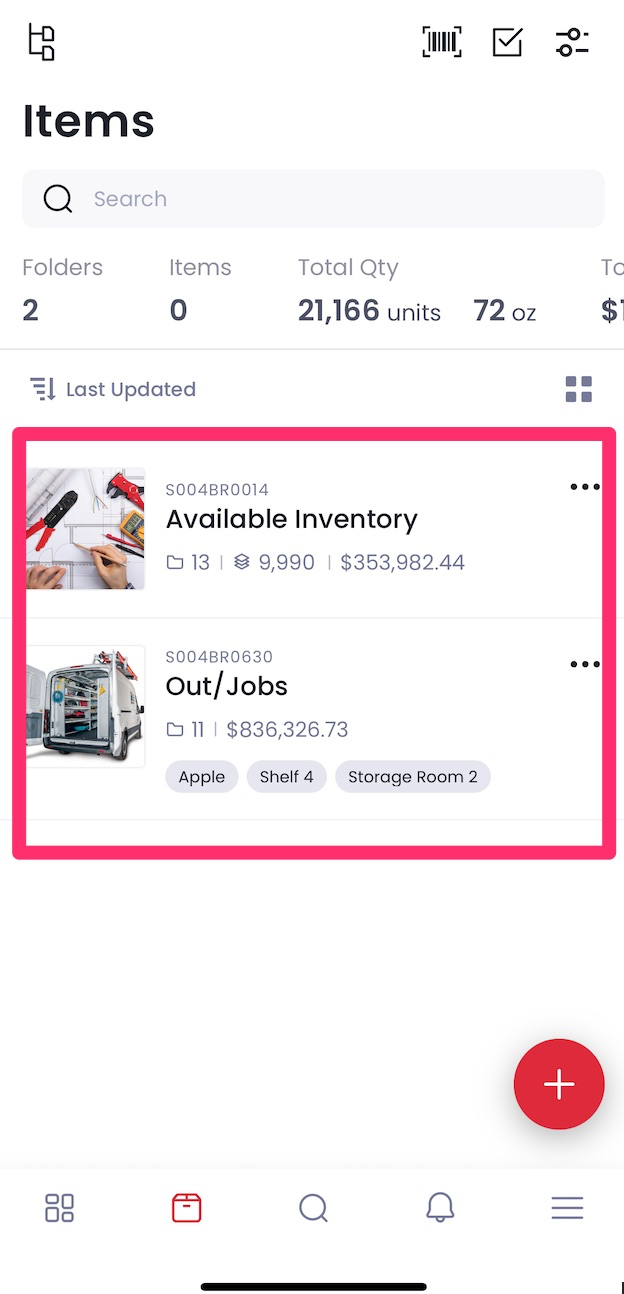Switch to grid view icon
Viewport: 624px width, 1294px height.
point(579,389)
